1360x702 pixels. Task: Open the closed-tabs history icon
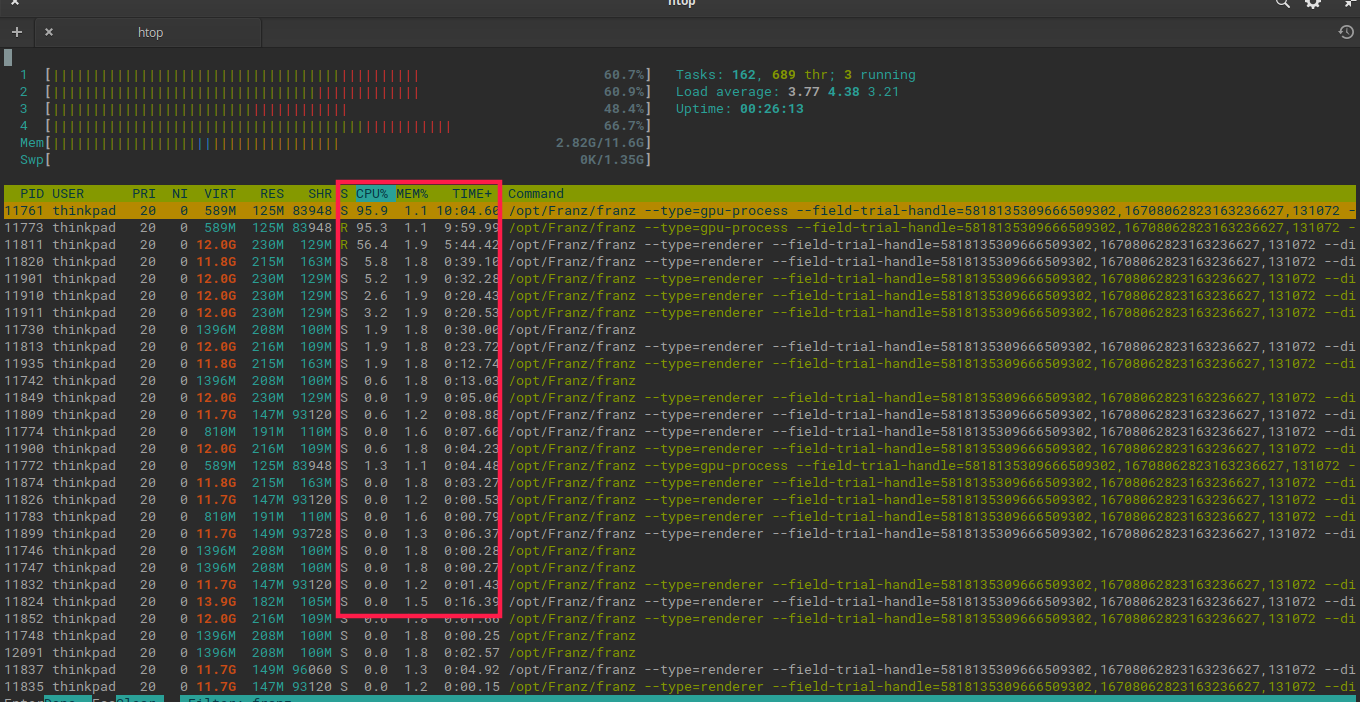pyautogui.click(x=1346, y=32)
